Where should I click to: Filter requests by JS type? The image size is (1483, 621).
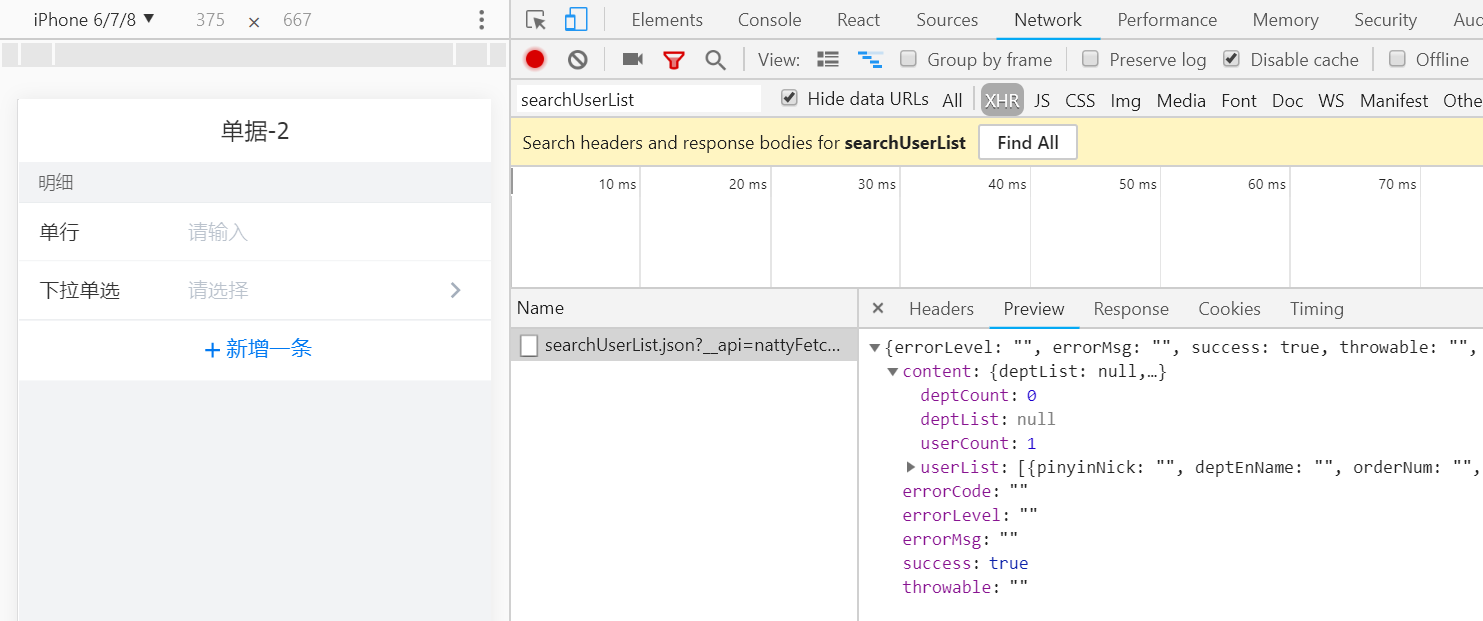(1042, 100)
